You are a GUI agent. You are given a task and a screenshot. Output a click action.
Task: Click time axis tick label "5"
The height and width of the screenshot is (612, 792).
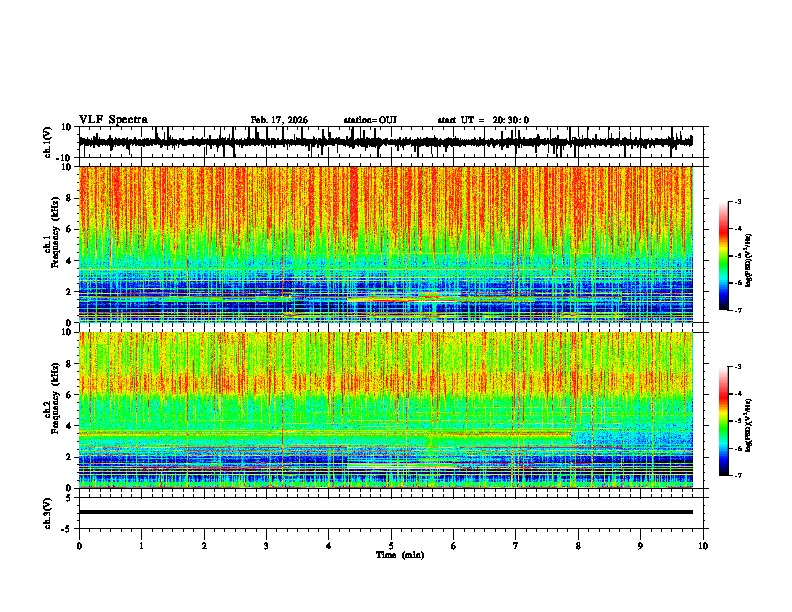[x=391, y=546]
